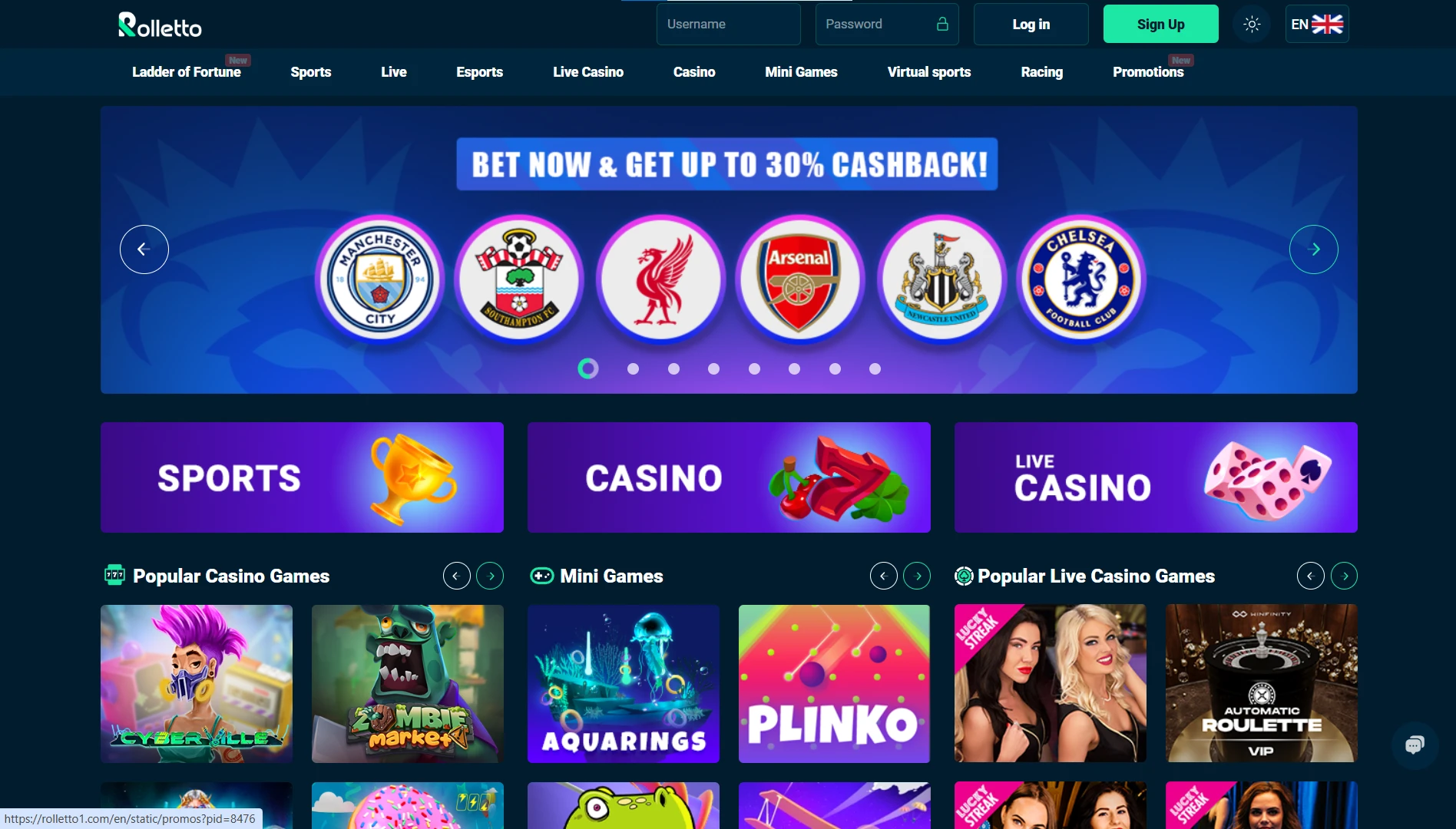Click the Rolletto logo

(x=160, y=25)
